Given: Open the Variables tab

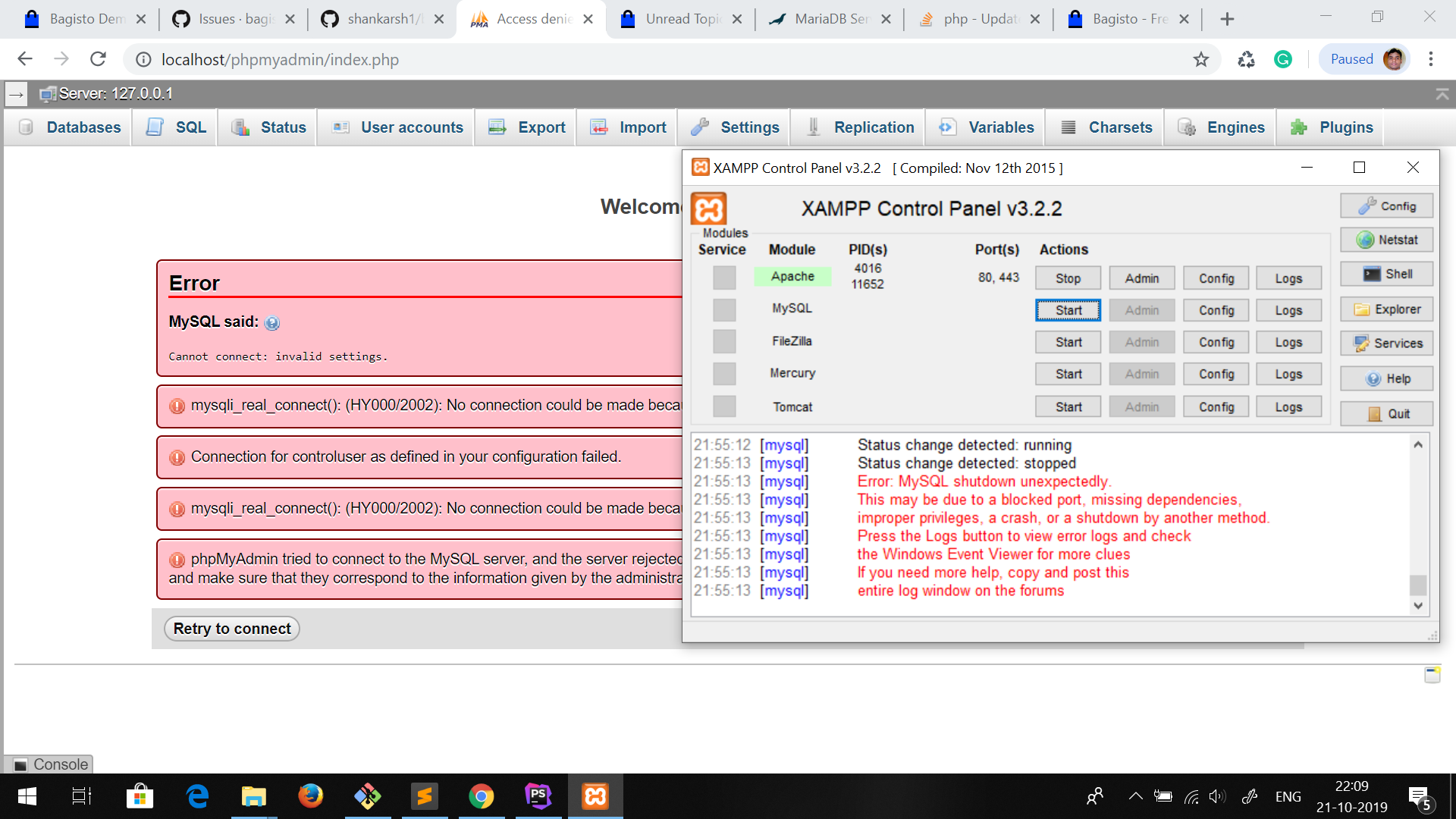Looking at the screenshot, I should click(x=986, y=127).
